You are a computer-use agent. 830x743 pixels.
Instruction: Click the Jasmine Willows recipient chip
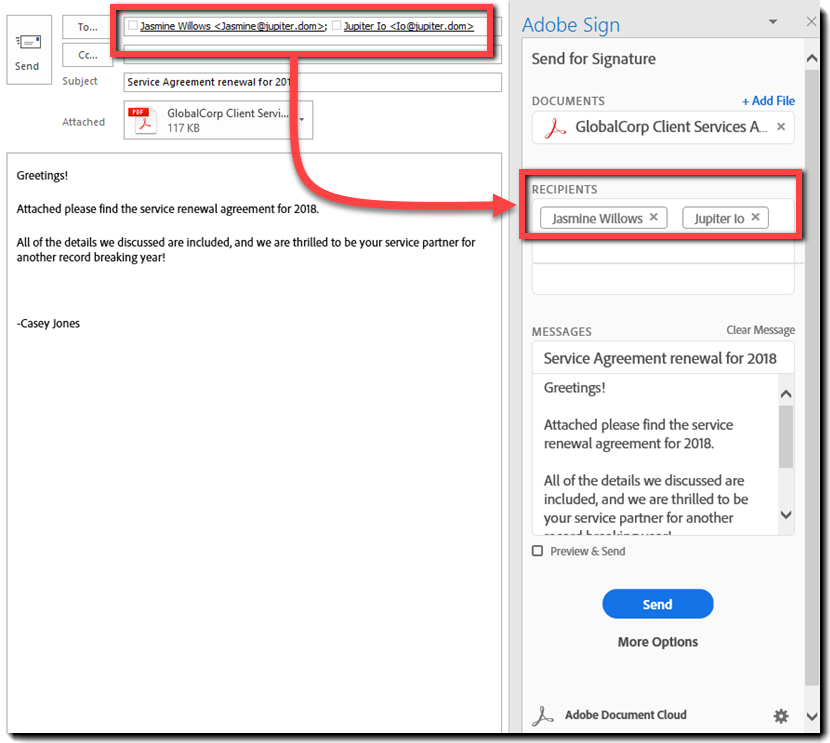click(x=603, y=218)
